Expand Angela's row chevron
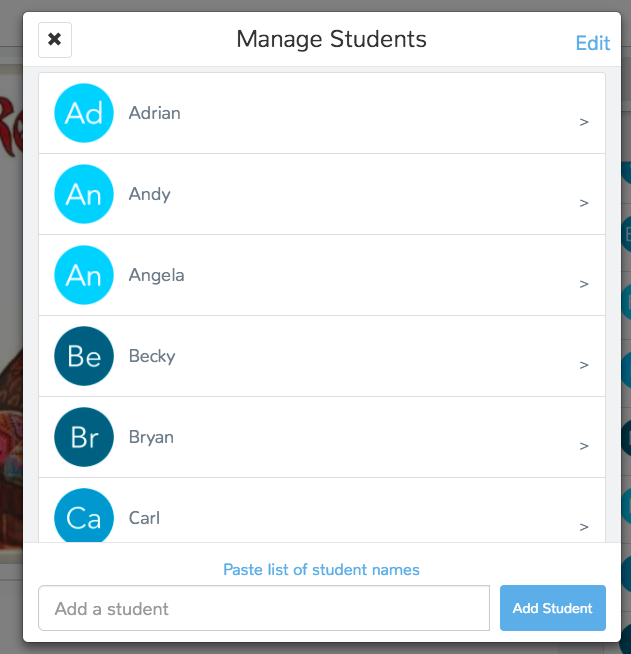 (x=584, y=284)
